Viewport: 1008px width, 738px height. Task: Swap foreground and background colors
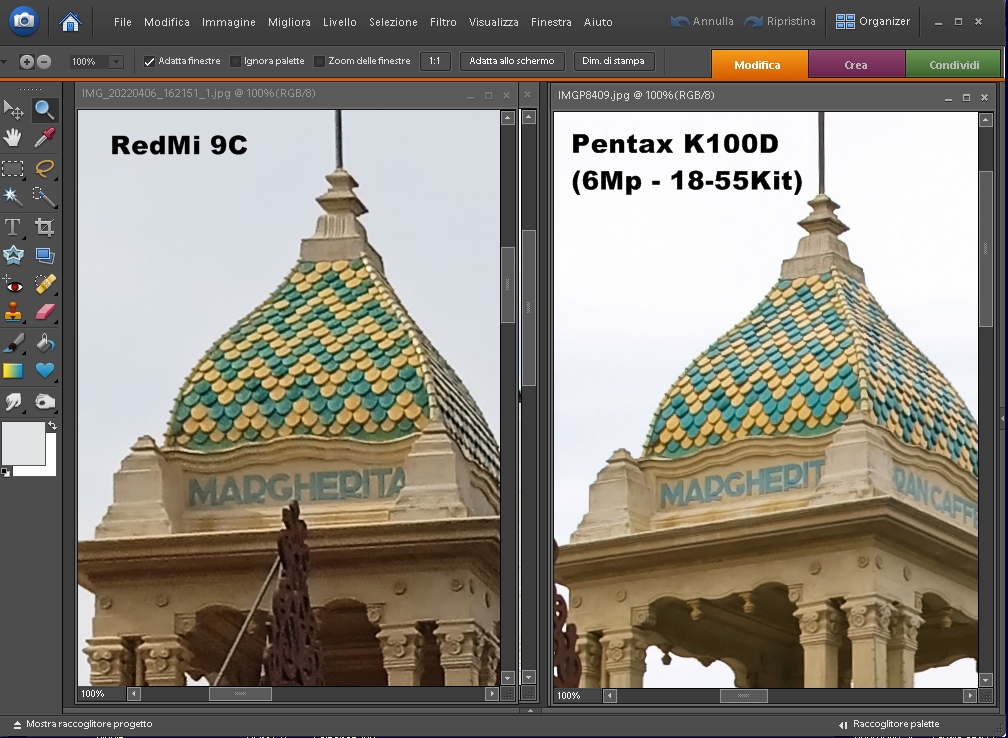52,426
